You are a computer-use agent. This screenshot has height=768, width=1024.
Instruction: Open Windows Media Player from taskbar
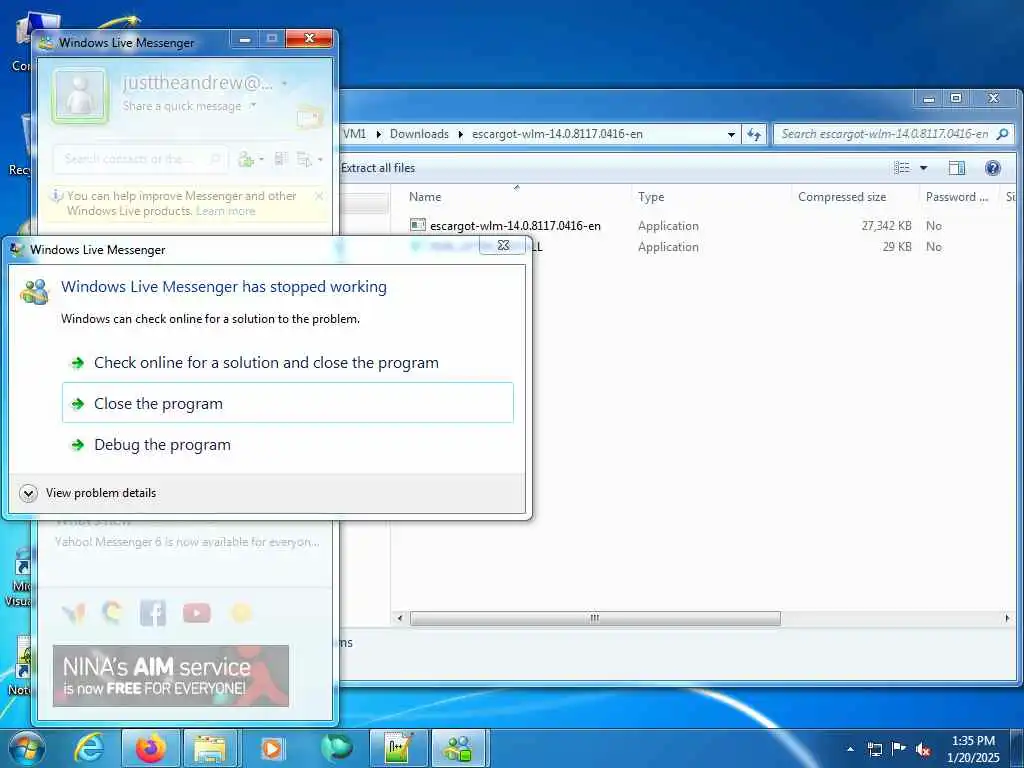(x=272, y=748)
